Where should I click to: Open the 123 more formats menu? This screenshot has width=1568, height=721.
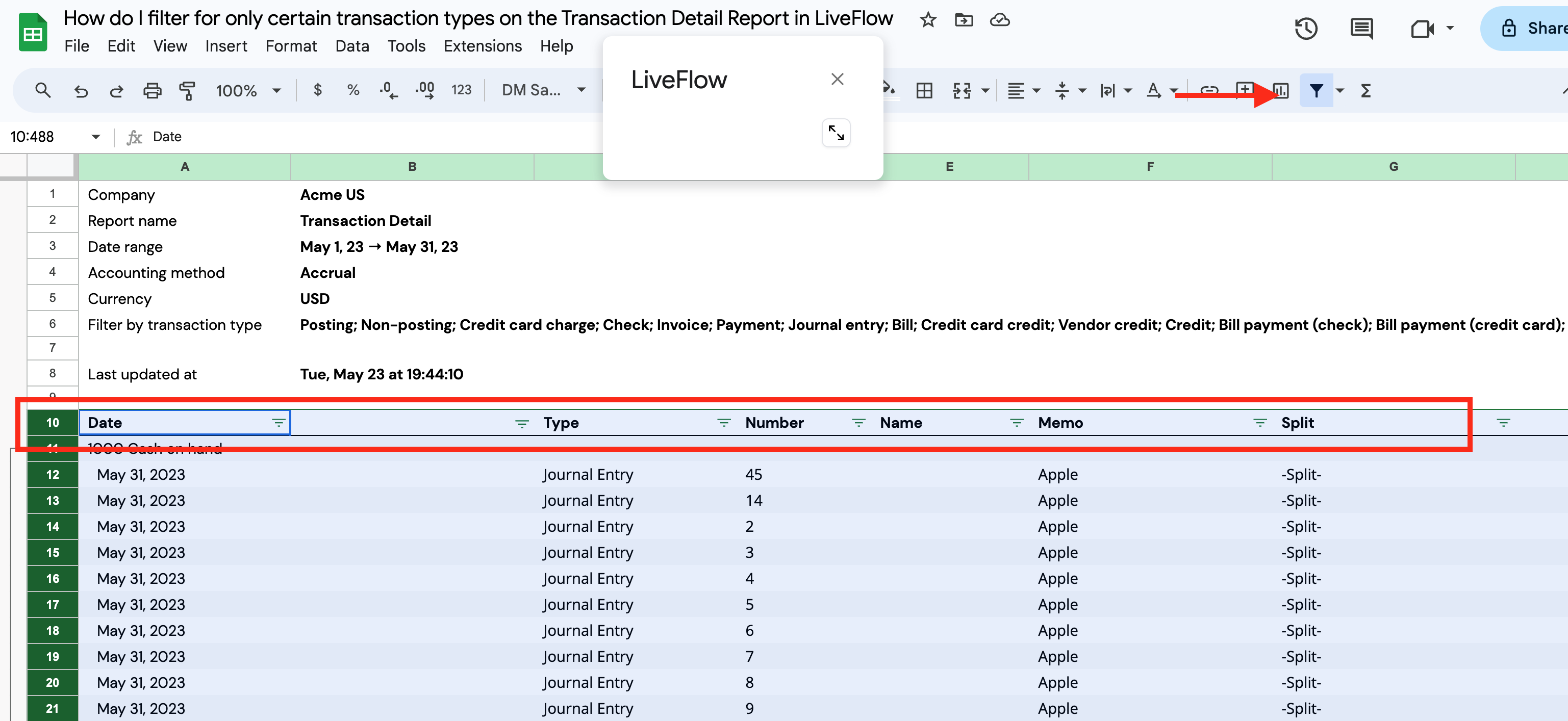coord(462,90)
